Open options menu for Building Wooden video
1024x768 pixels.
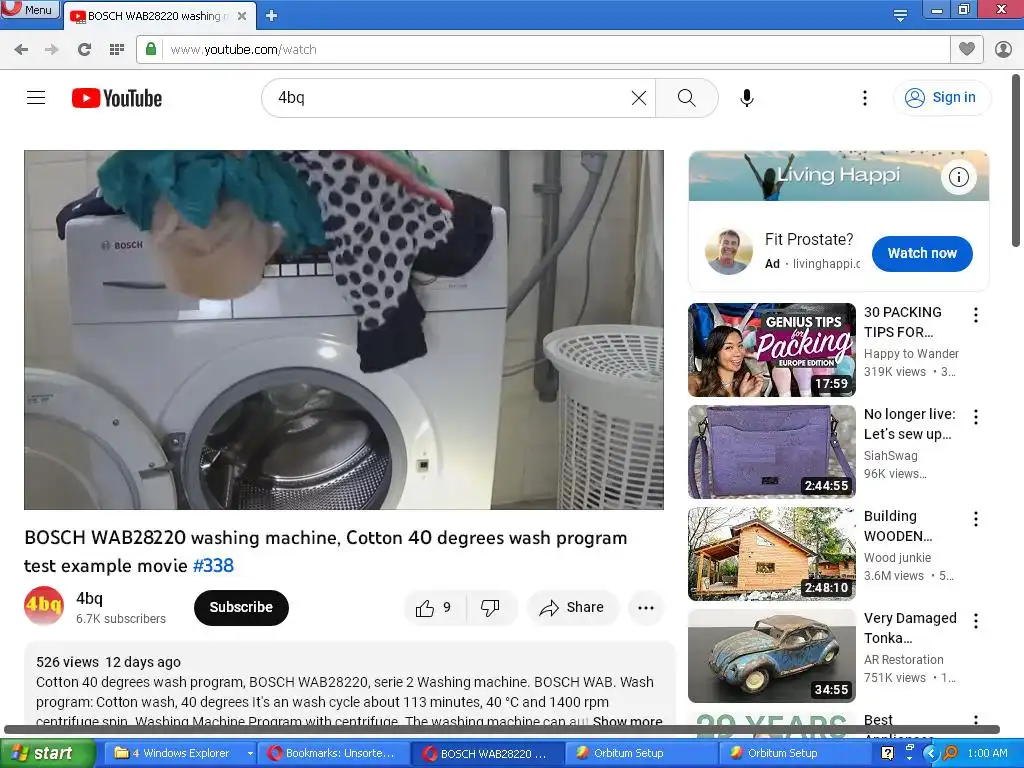(x=976, y=519)
